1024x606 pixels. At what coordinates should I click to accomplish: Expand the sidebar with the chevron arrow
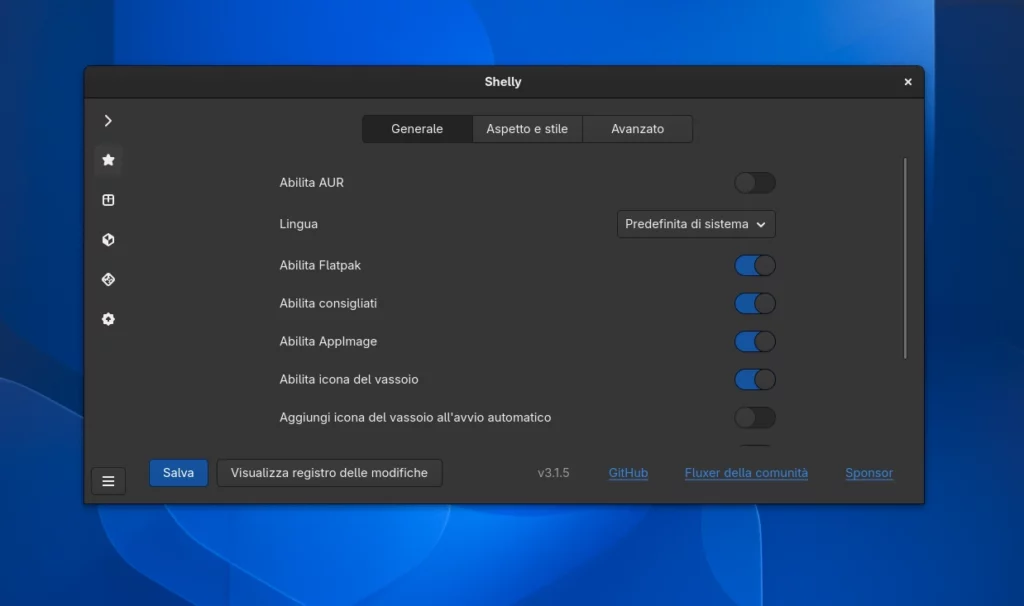click(x=108, y=121)
